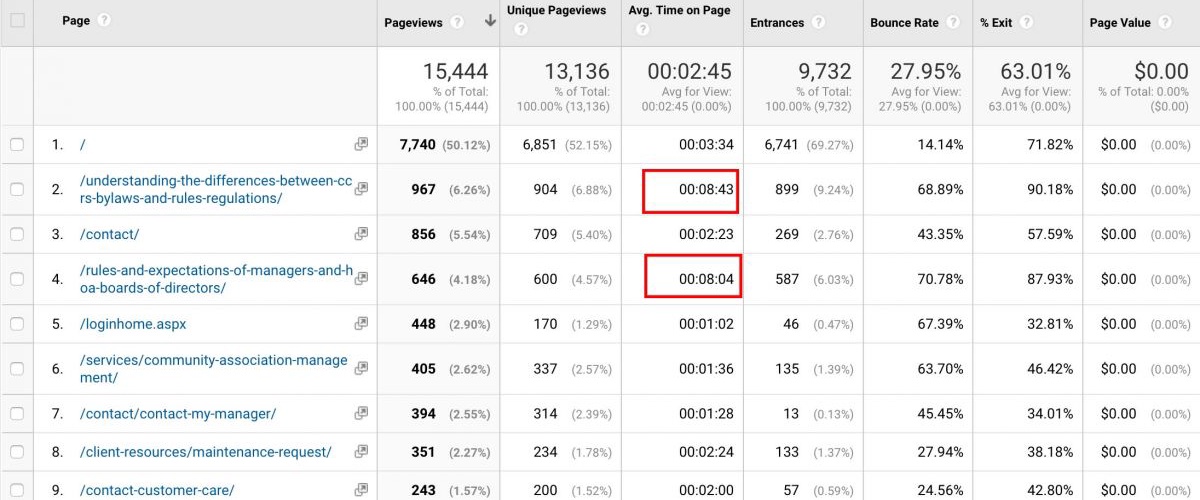1200x500 pixels.
Task: Open the /client-resources/maintenance-request/ page link
Action: point(205,452)
